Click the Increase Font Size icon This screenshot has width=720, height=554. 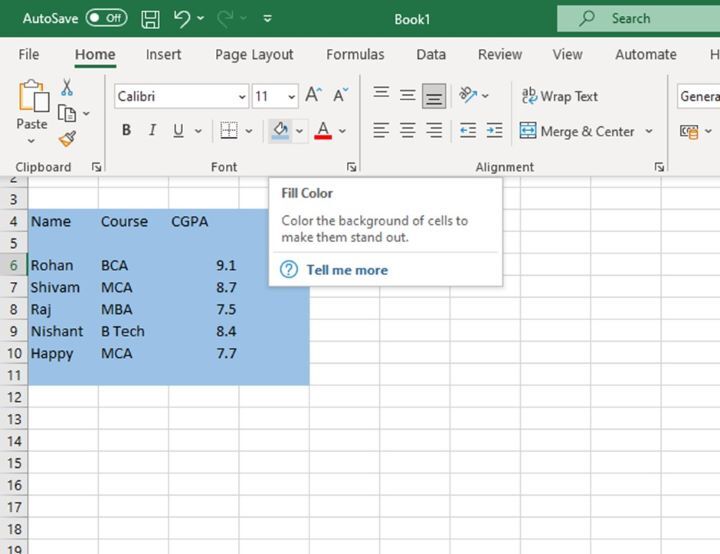pos(313,96)
